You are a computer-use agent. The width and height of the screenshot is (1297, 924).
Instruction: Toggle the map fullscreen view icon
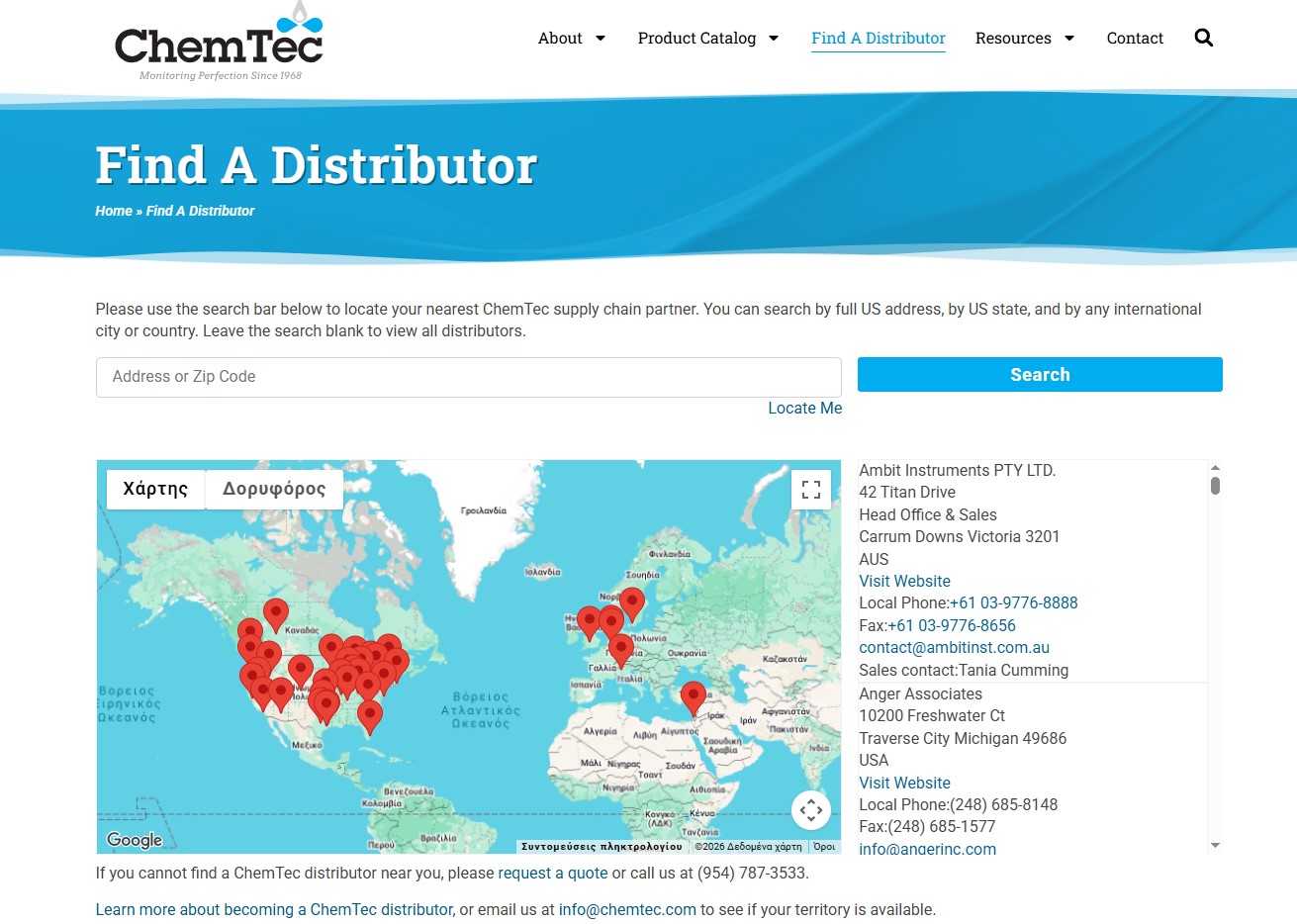pos(811,489)
